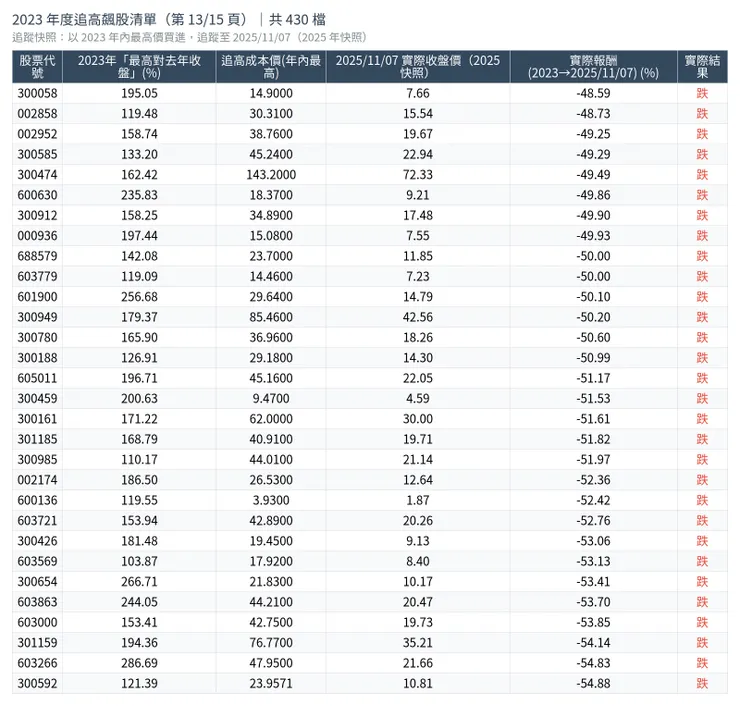Screen dimensions: 740x706
Task: Select stock code 300985
Action: (37, 460)
